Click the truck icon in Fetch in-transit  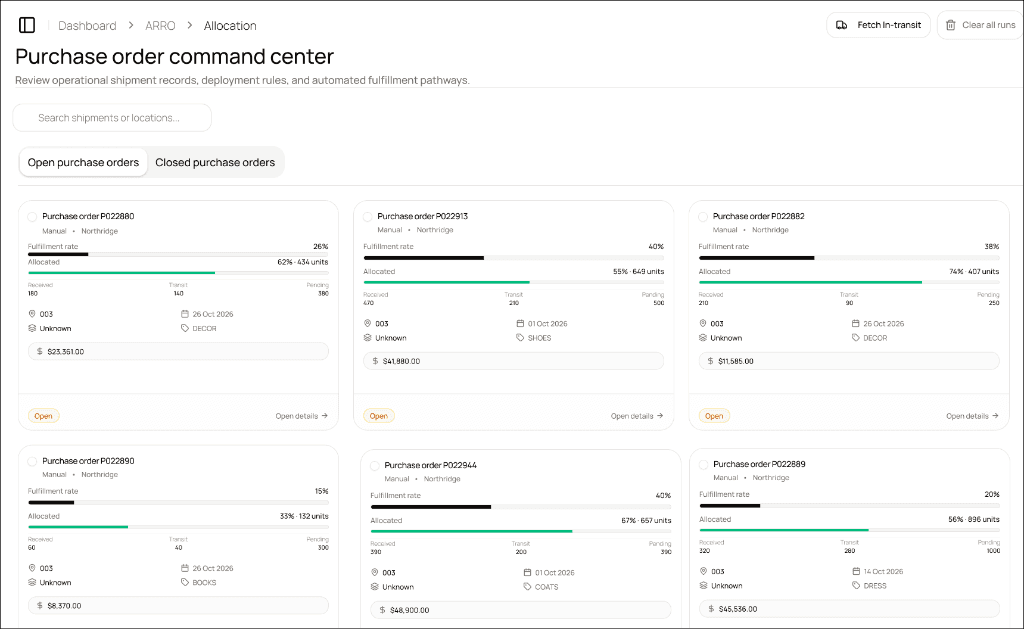tap(842, 25)
